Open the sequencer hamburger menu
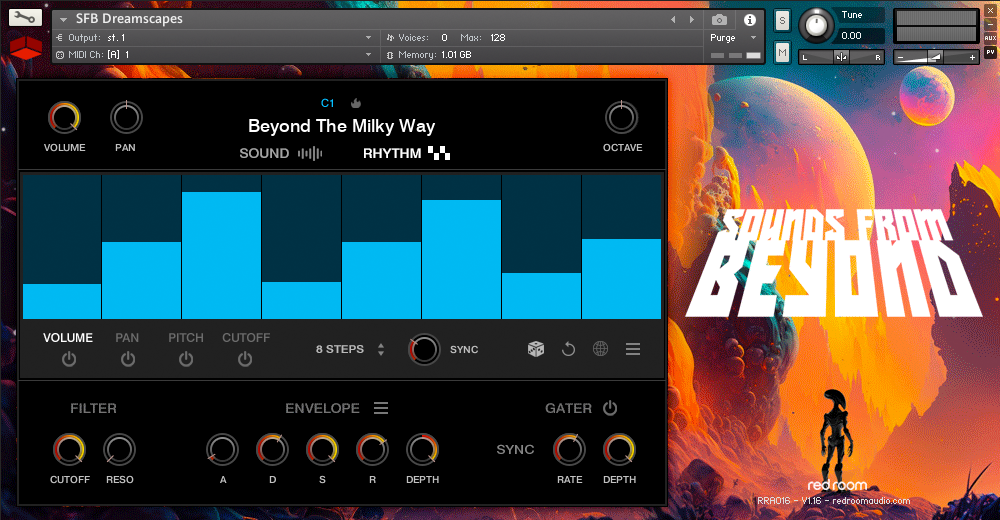 pyautogui.click(x=633, y=349)
